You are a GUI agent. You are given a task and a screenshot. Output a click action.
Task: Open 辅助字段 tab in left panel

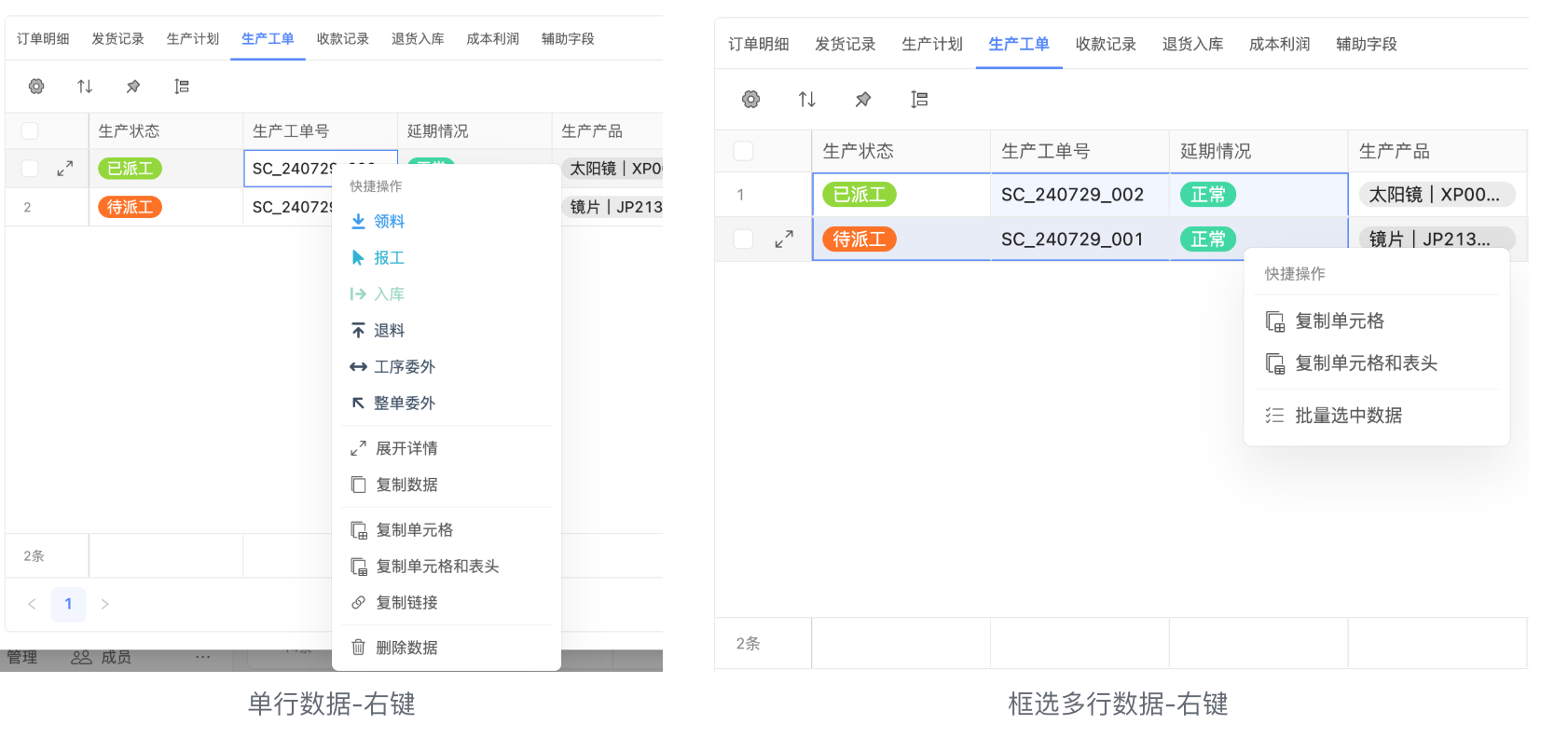[x=568, y=39]
